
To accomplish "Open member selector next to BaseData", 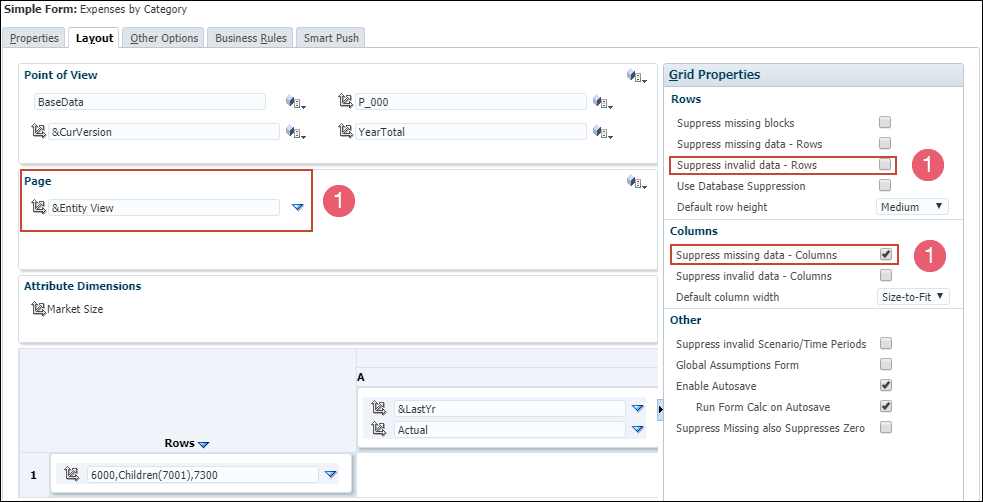I will pyautogui.click(x=296, y=102).
